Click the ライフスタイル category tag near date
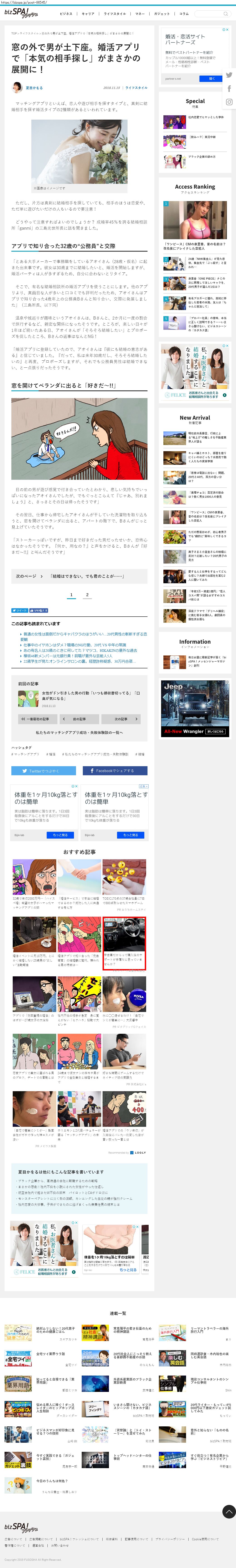 (136, 88)
